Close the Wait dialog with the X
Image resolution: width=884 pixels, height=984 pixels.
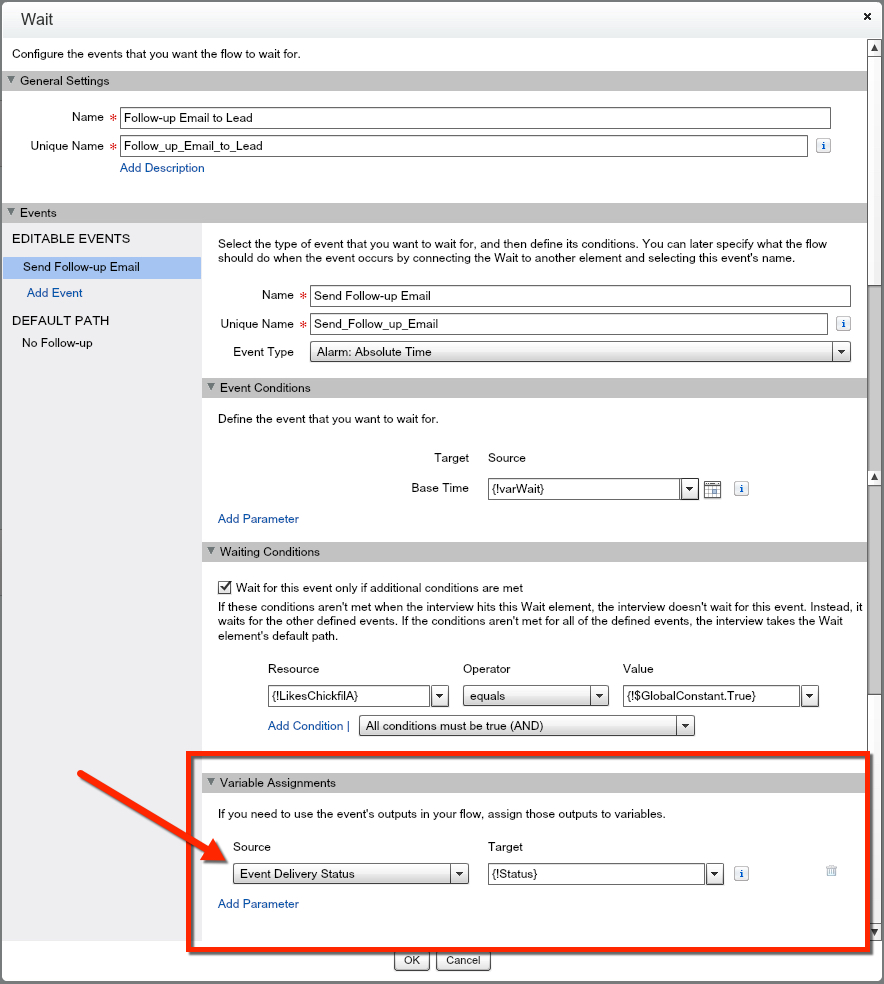(867, 17)
